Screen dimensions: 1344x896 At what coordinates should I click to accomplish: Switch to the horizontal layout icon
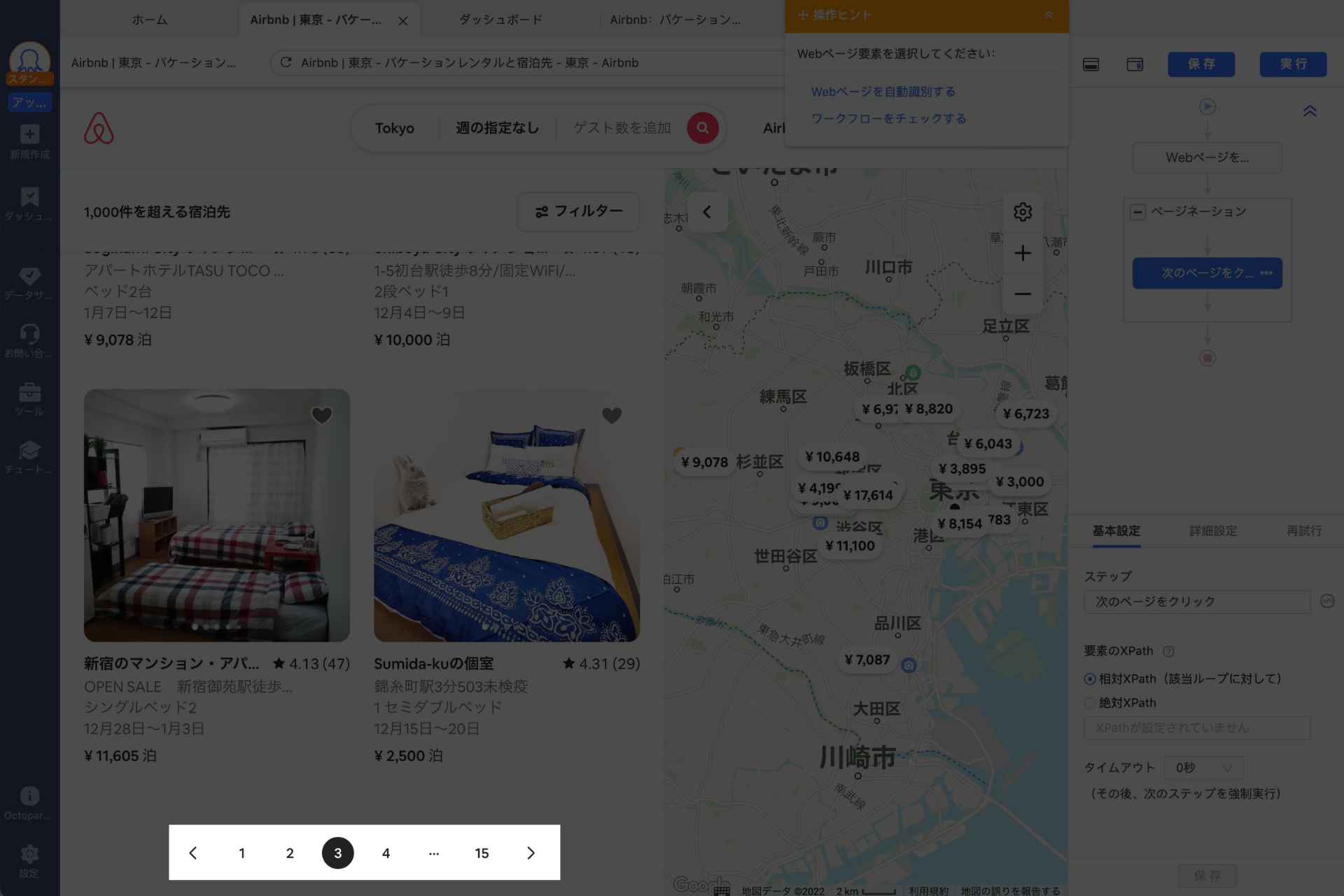click(x=1091, y=64)
